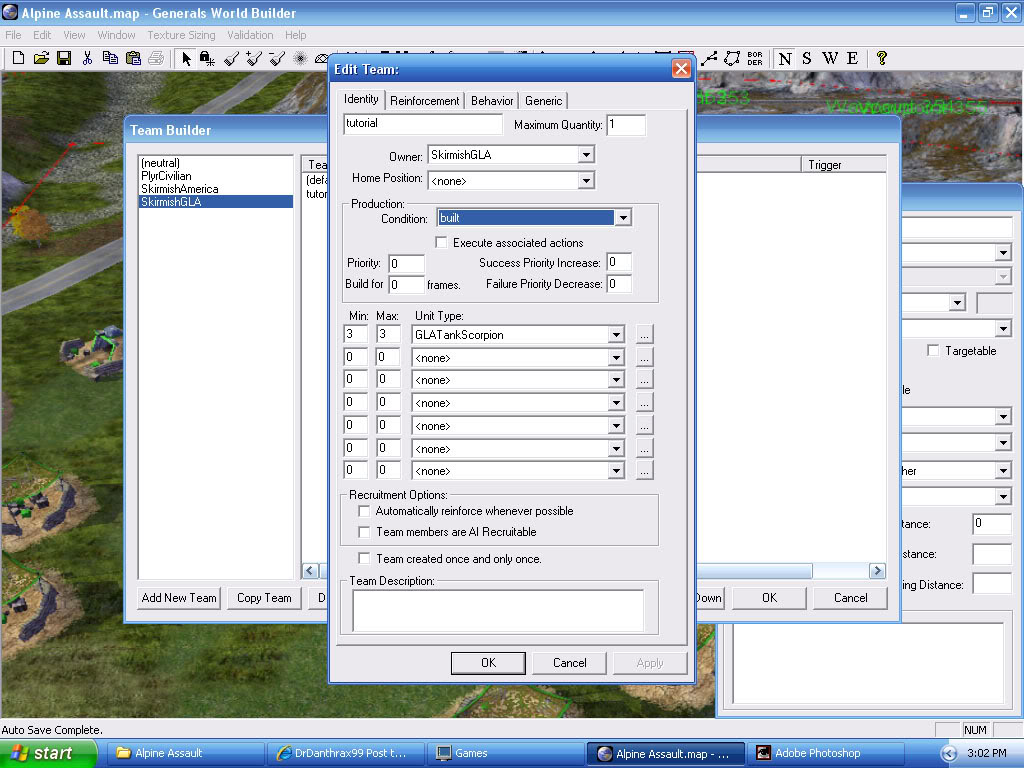The width and height of the screenshot is (1024, 768).
Task: Click OK in the Team Builder window
Action: tap(769, 598)
